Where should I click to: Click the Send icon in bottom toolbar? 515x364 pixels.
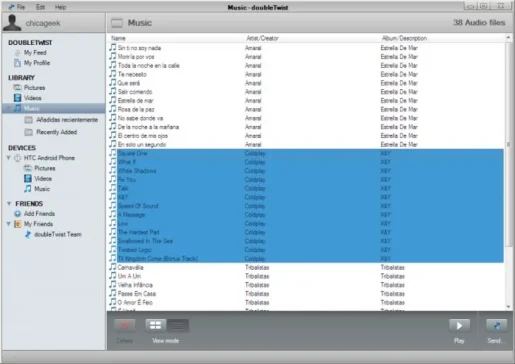pyautogui.click(x=496, y=326)
